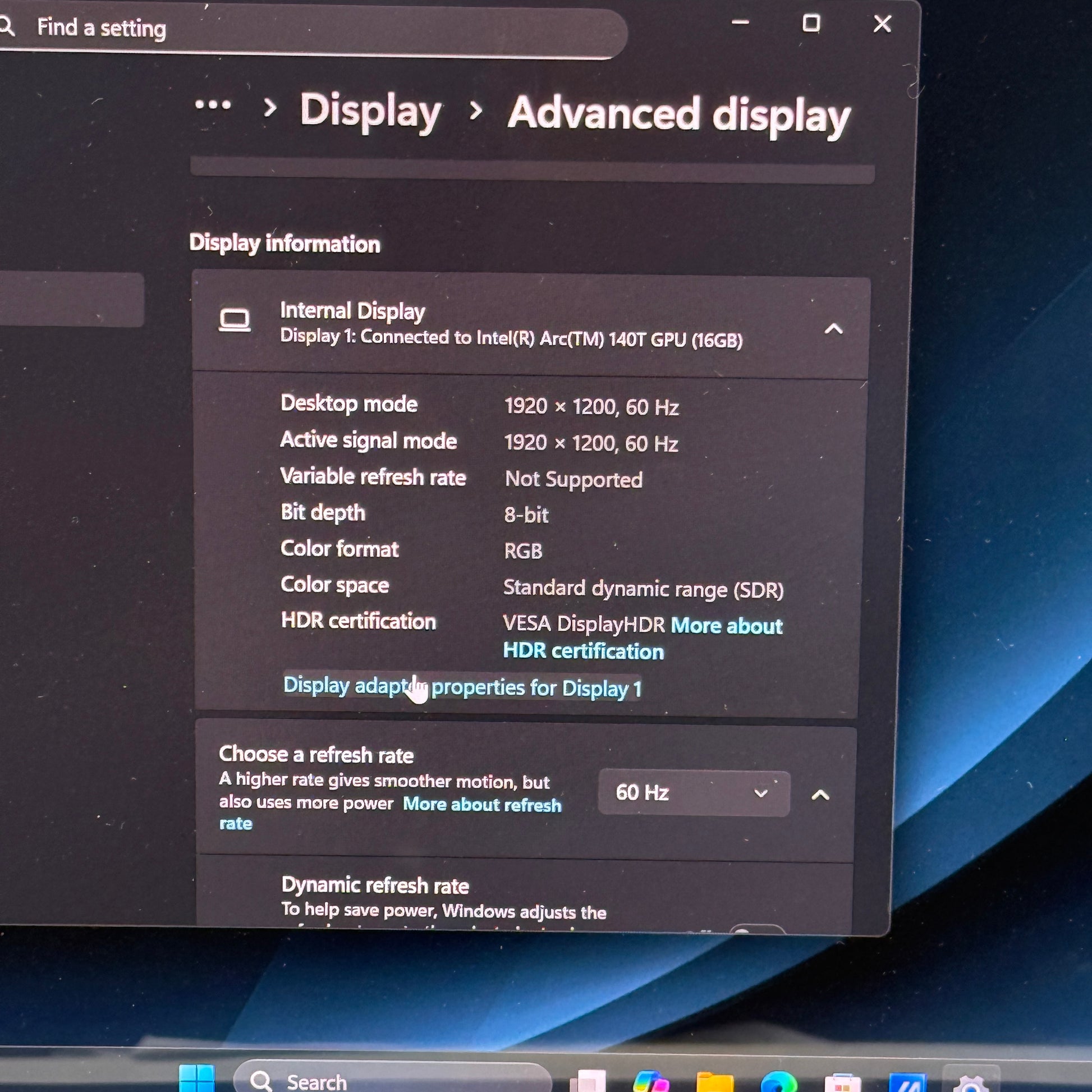Open the Windows Start menu
Screen dimensions: 1092x1092
point(196,1080)
